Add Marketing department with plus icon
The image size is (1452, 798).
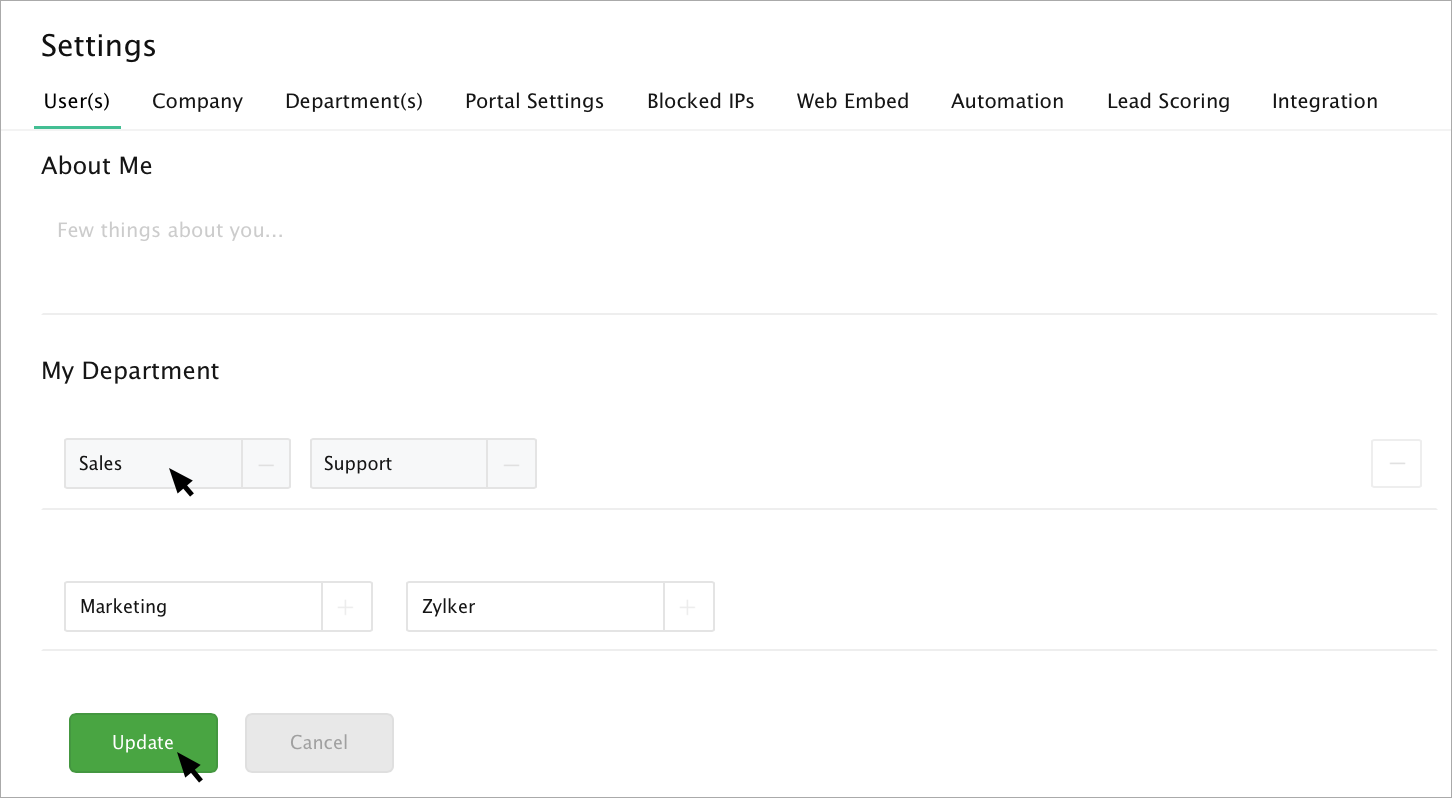point(346,607)
